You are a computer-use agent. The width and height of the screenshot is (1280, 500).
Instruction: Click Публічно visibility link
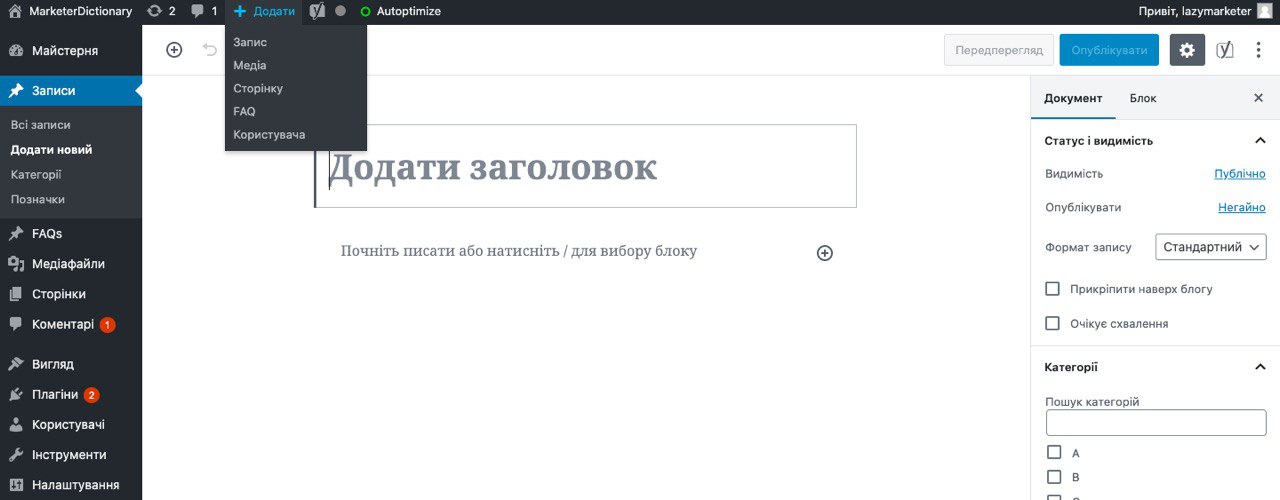click(1240, 173)
